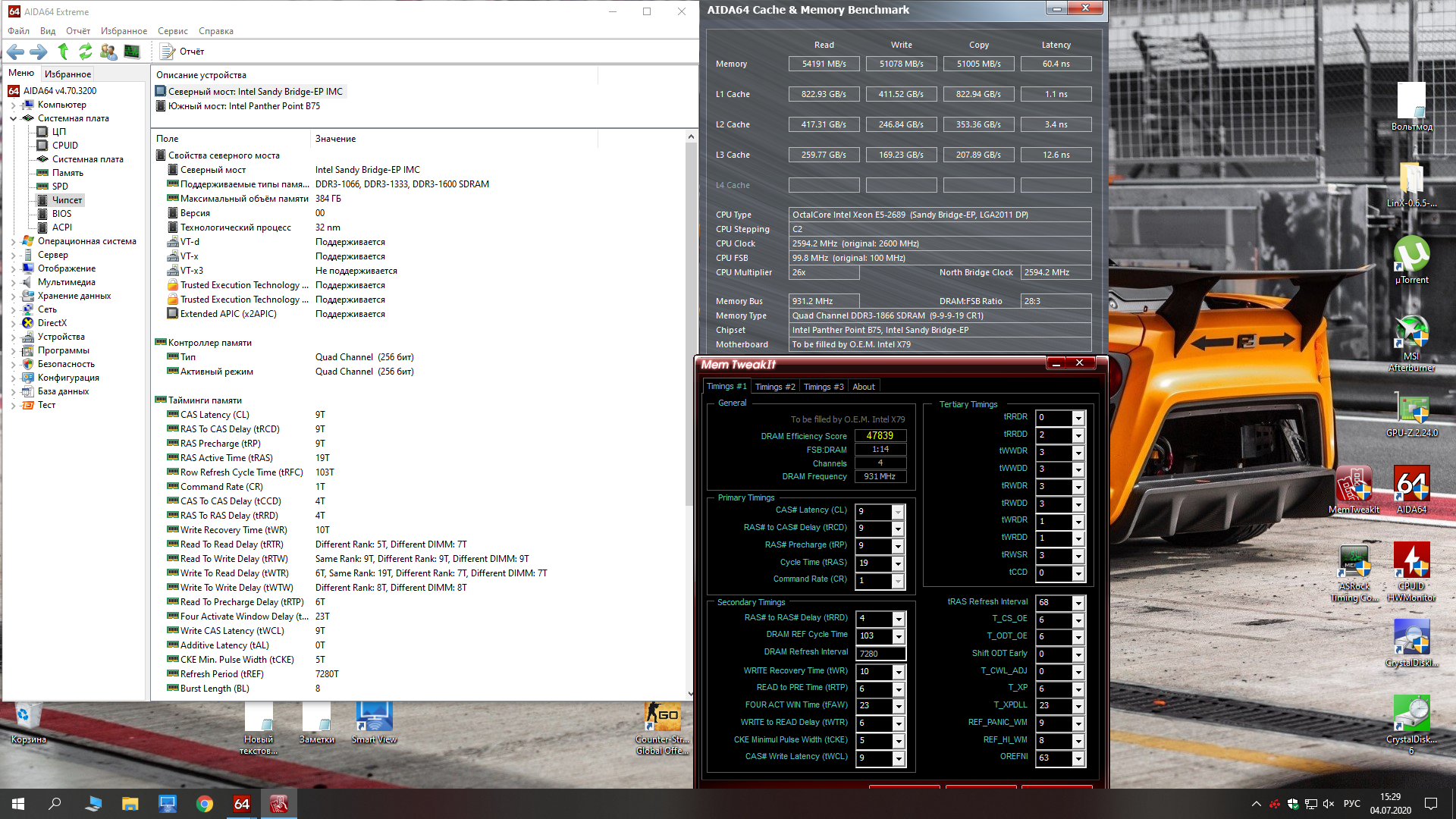Select the SPD tree item
The image size is (1456, 819).
pos(60,187)
